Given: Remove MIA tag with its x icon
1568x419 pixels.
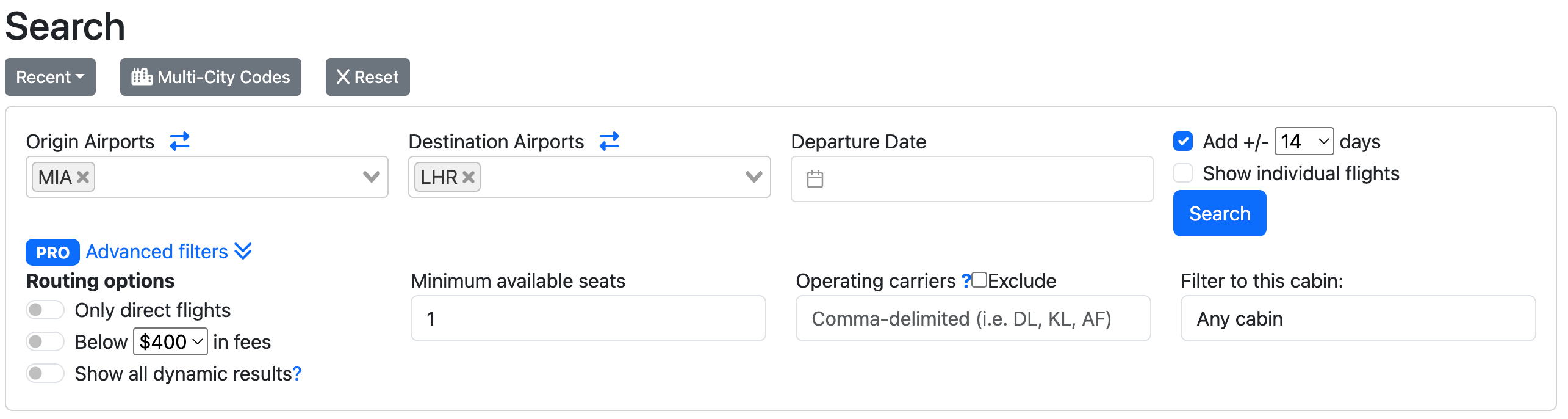Looking at the screenshot, I should 84,177.
